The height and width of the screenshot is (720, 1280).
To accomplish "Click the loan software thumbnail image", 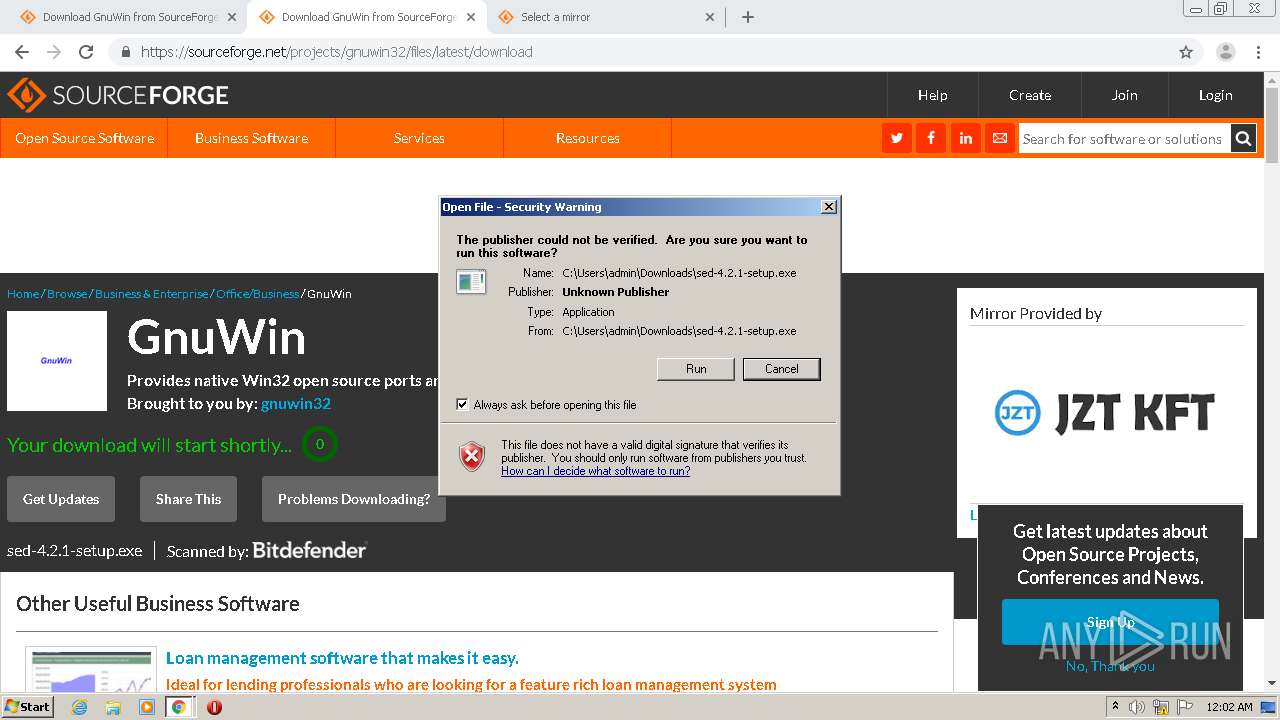I will [91, 669].
